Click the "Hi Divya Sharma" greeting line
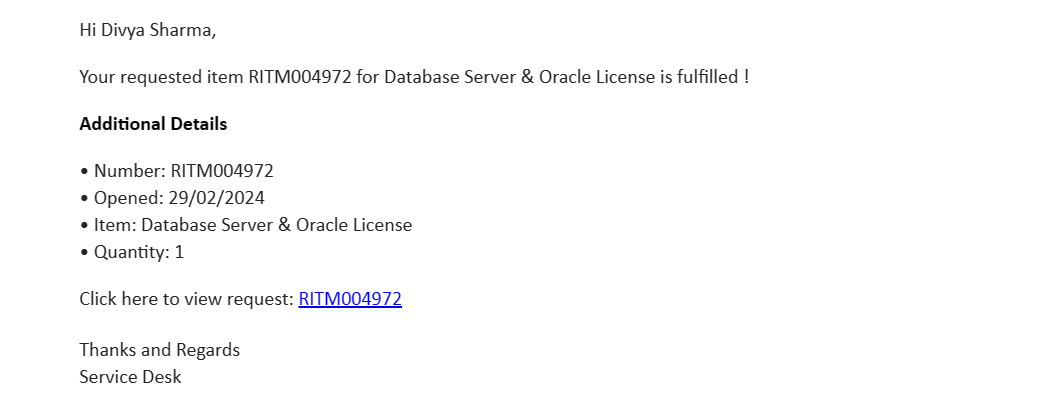This screenshot has height=399, width=1040. (x=148, y=30)
